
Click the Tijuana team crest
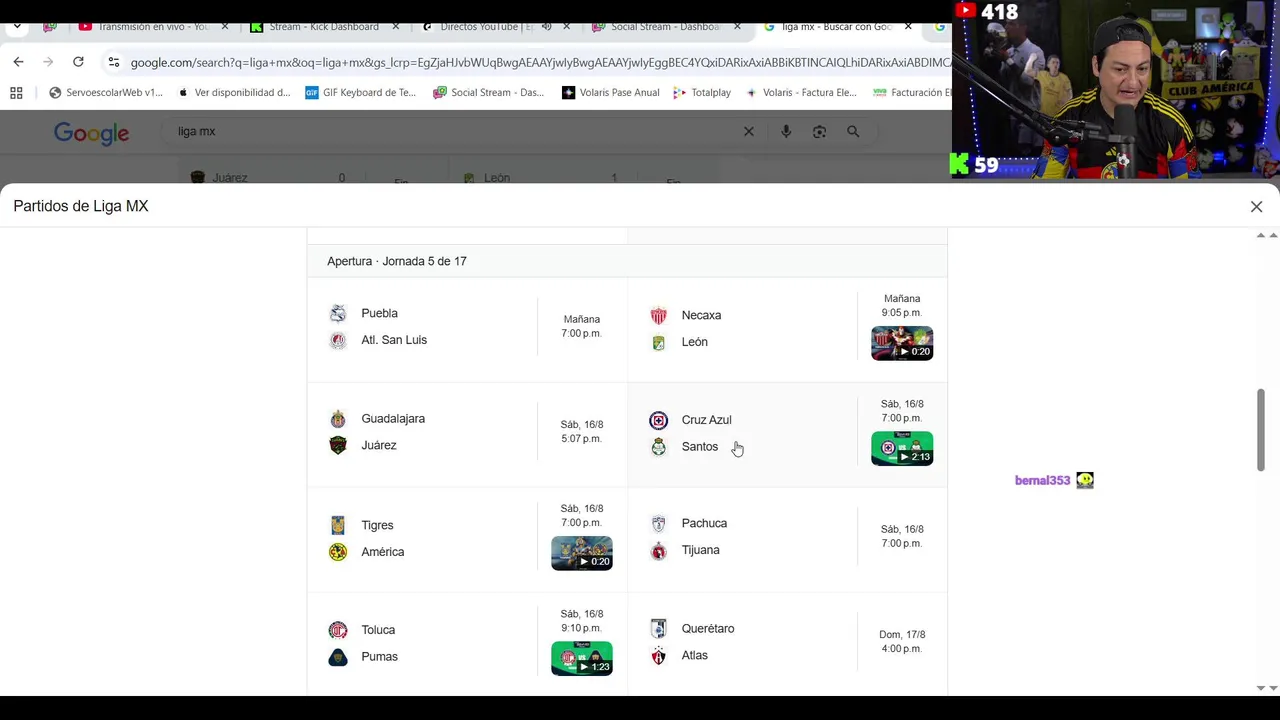click(x=658, y=550)
